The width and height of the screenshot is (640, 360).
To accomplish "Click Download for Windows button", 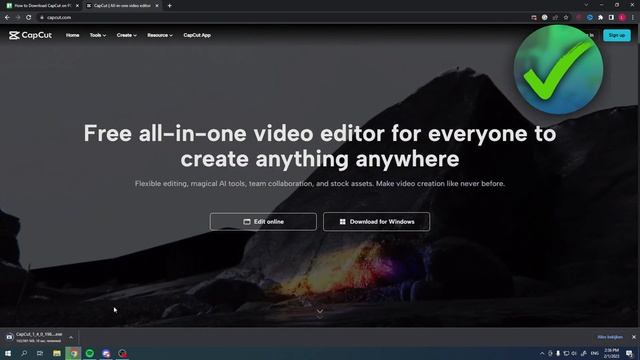I will coord(376,222).
